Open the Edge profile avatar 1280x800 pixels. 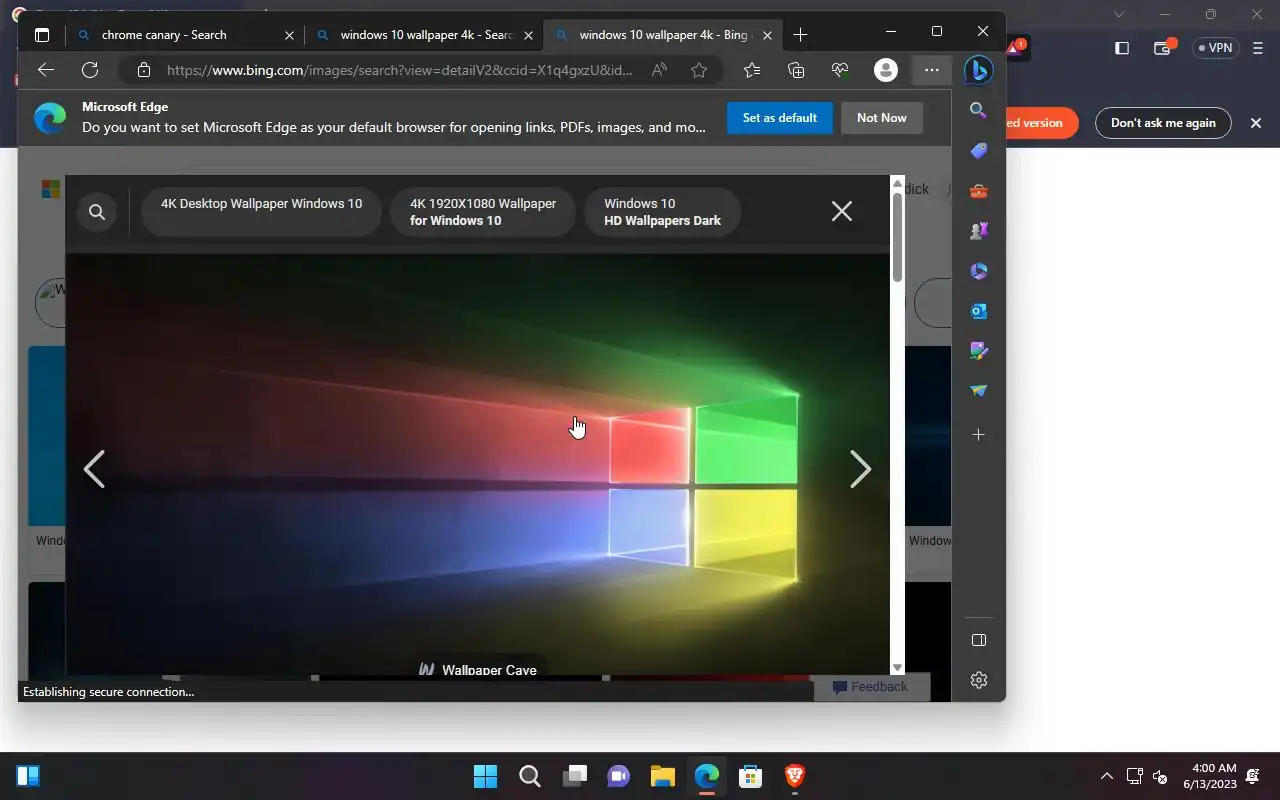point(885,70)
